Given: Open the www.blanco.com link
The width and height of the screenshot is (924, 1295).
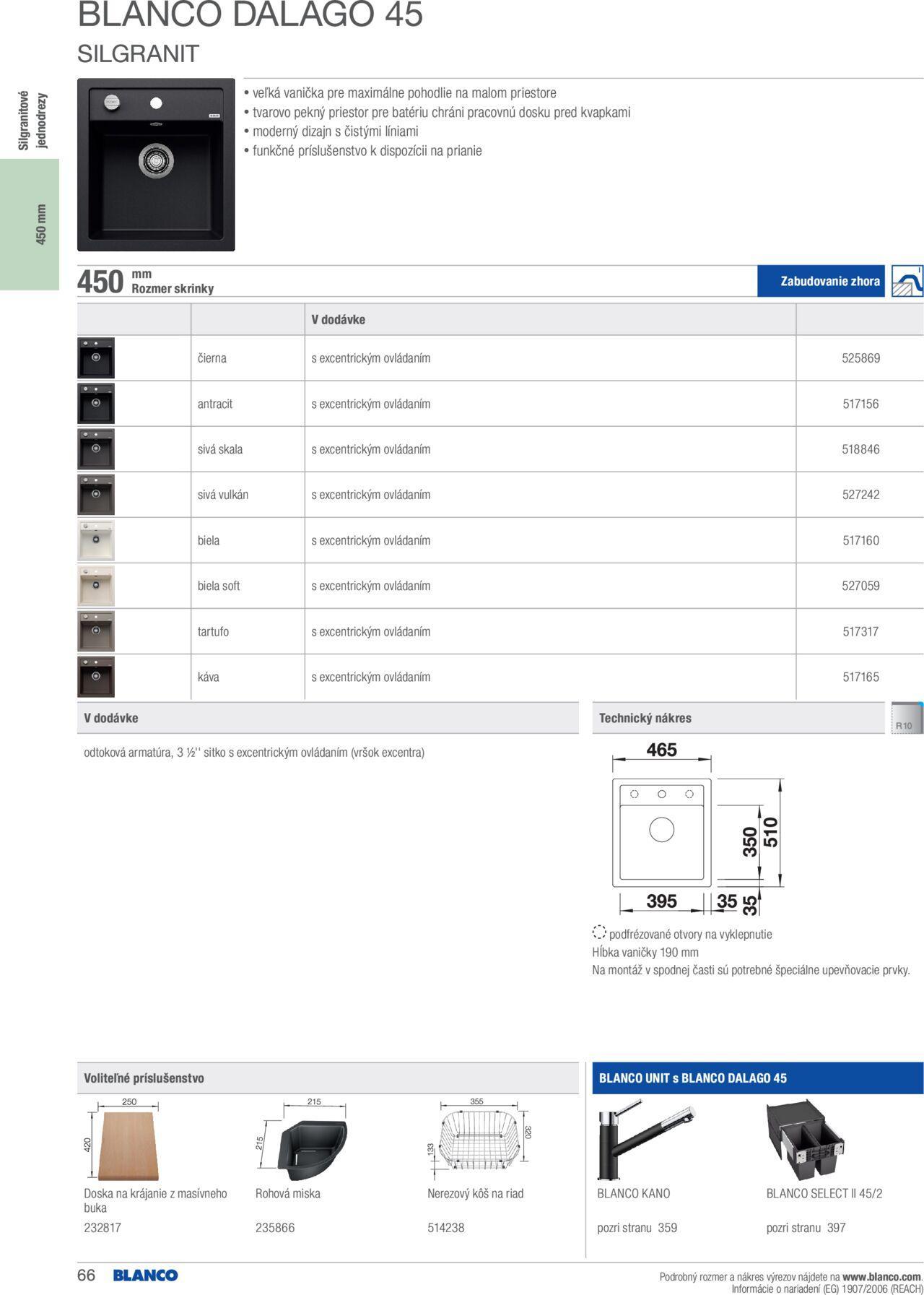Looking at the screenshot, I should pos(882,1277).
